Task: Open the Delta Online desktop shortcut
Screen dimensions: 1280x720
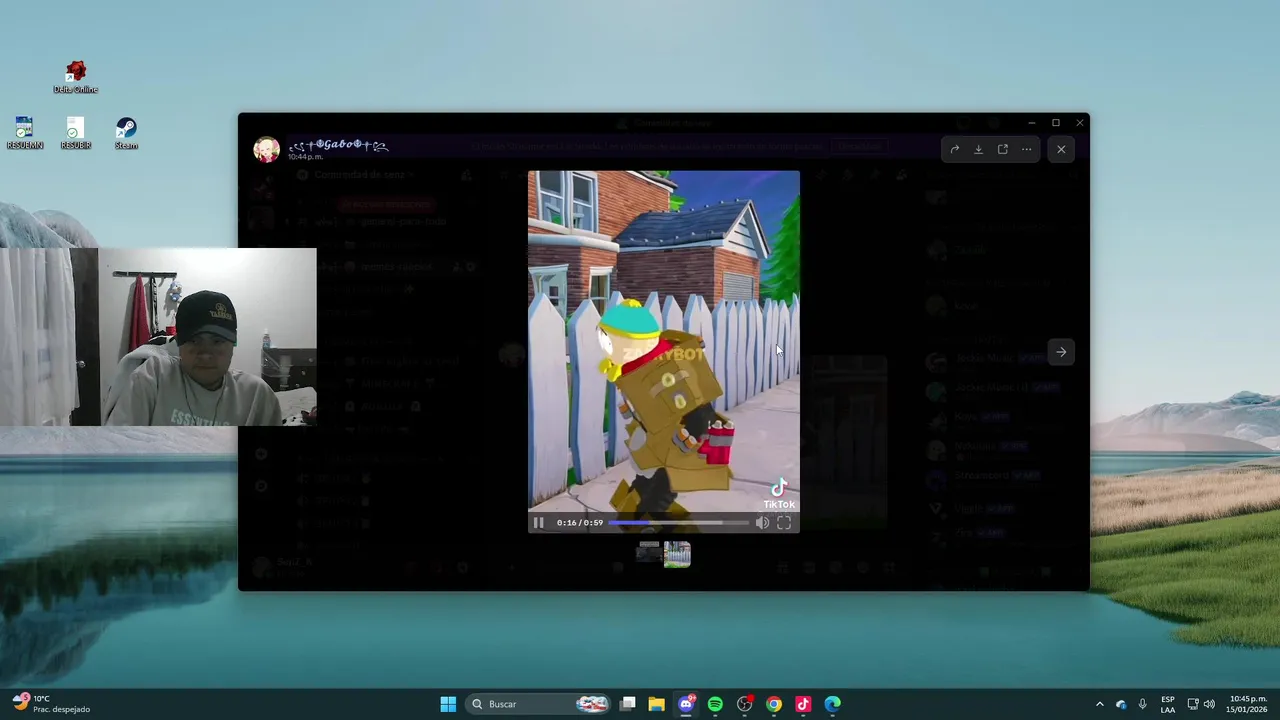Action: pyautogui.click(x=76, y=77)
